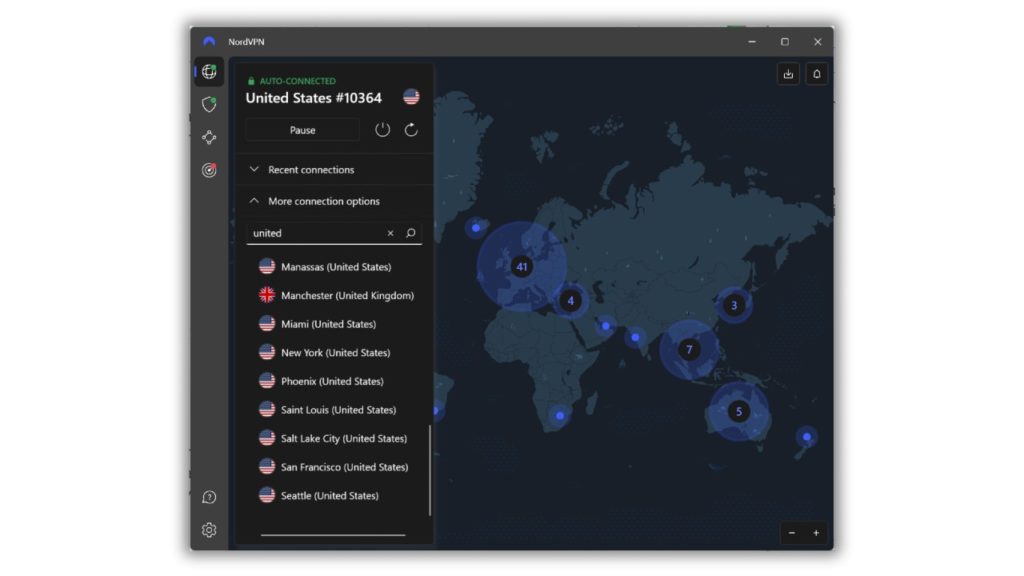Open the Threat Protection shield icon
1024x576 pixels.
(209, 104)
